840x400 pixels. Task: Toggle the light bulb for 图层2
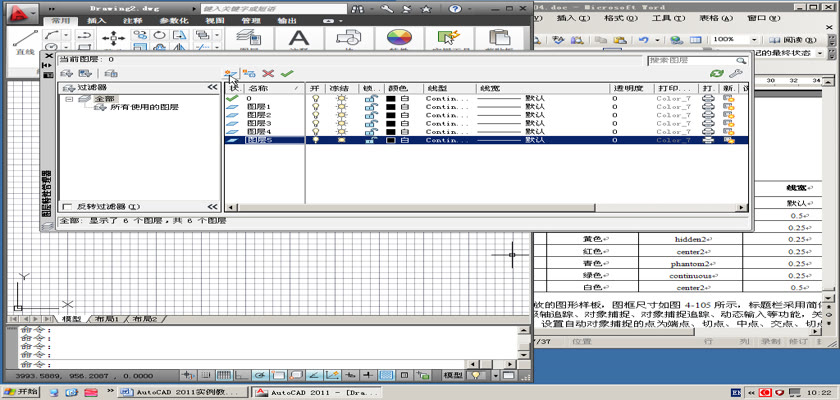[x=316, y=115]
